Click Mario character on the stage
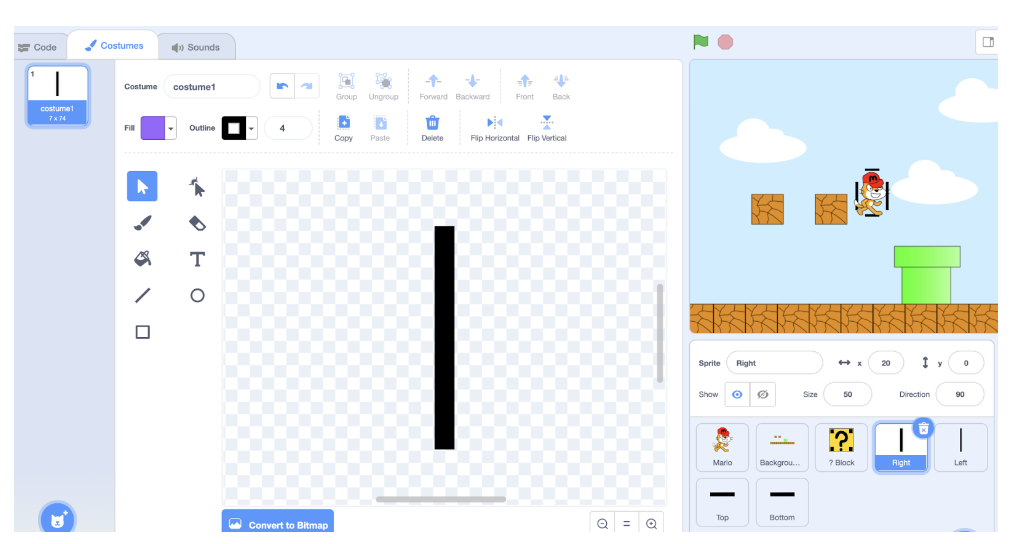Screen dimensions: 1012x544 tap(871, 193)
